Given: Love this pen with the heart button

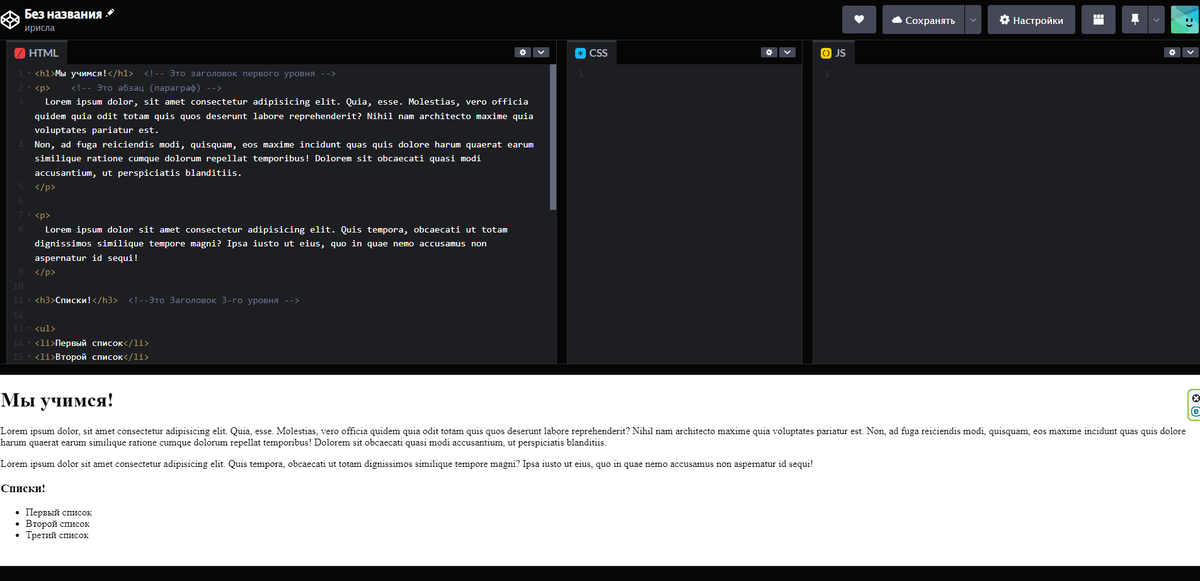Looking at the screenshot, I should coord(859,20).
